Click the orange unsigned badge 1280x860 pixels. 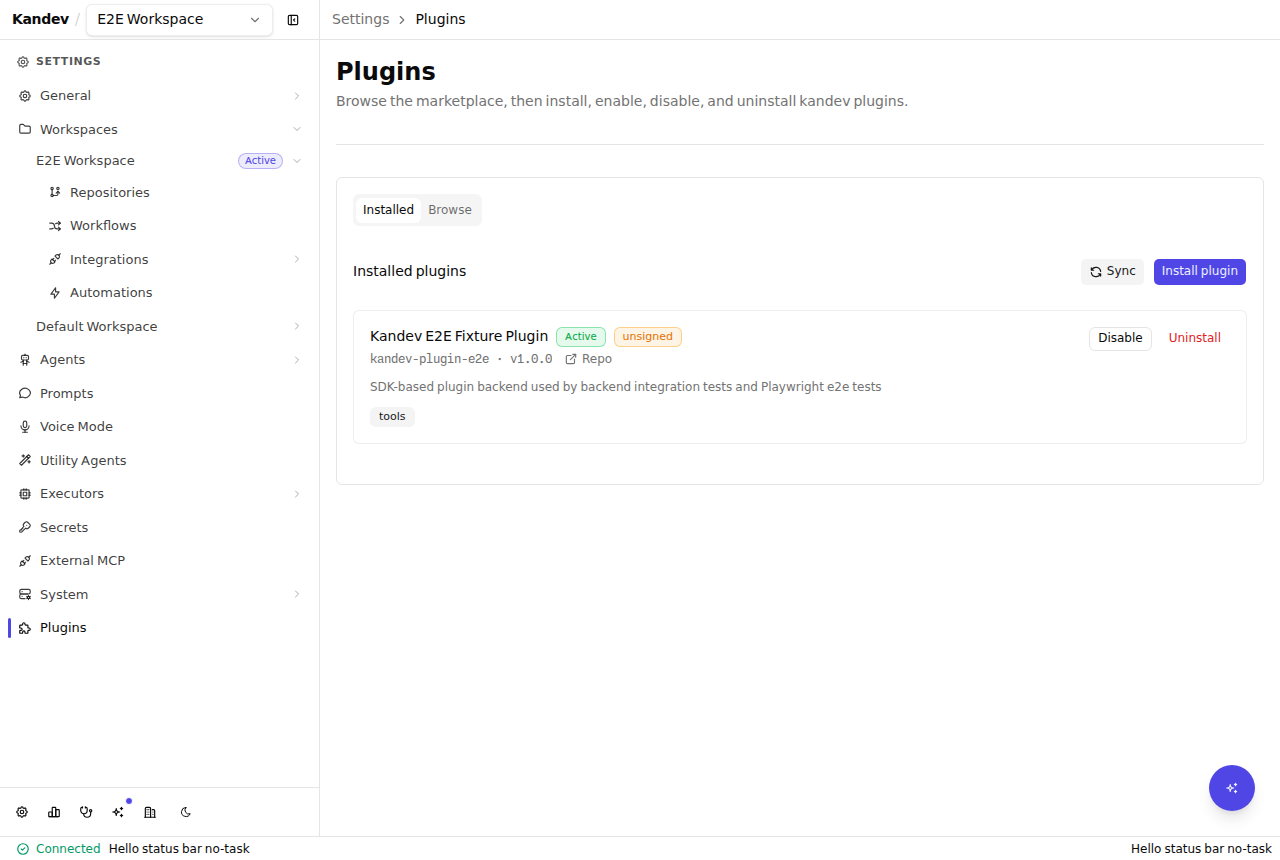[x=648, y=337]
